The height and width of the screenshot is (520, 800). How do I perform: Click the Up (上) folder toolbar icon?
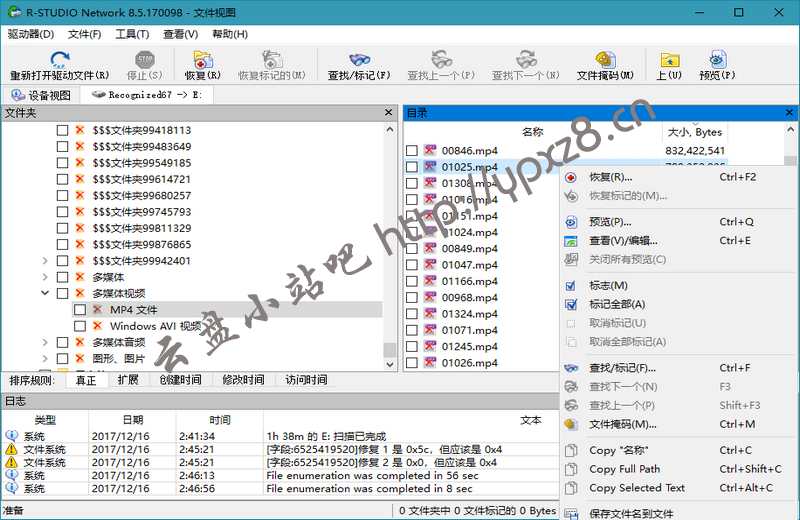point(669,59)
